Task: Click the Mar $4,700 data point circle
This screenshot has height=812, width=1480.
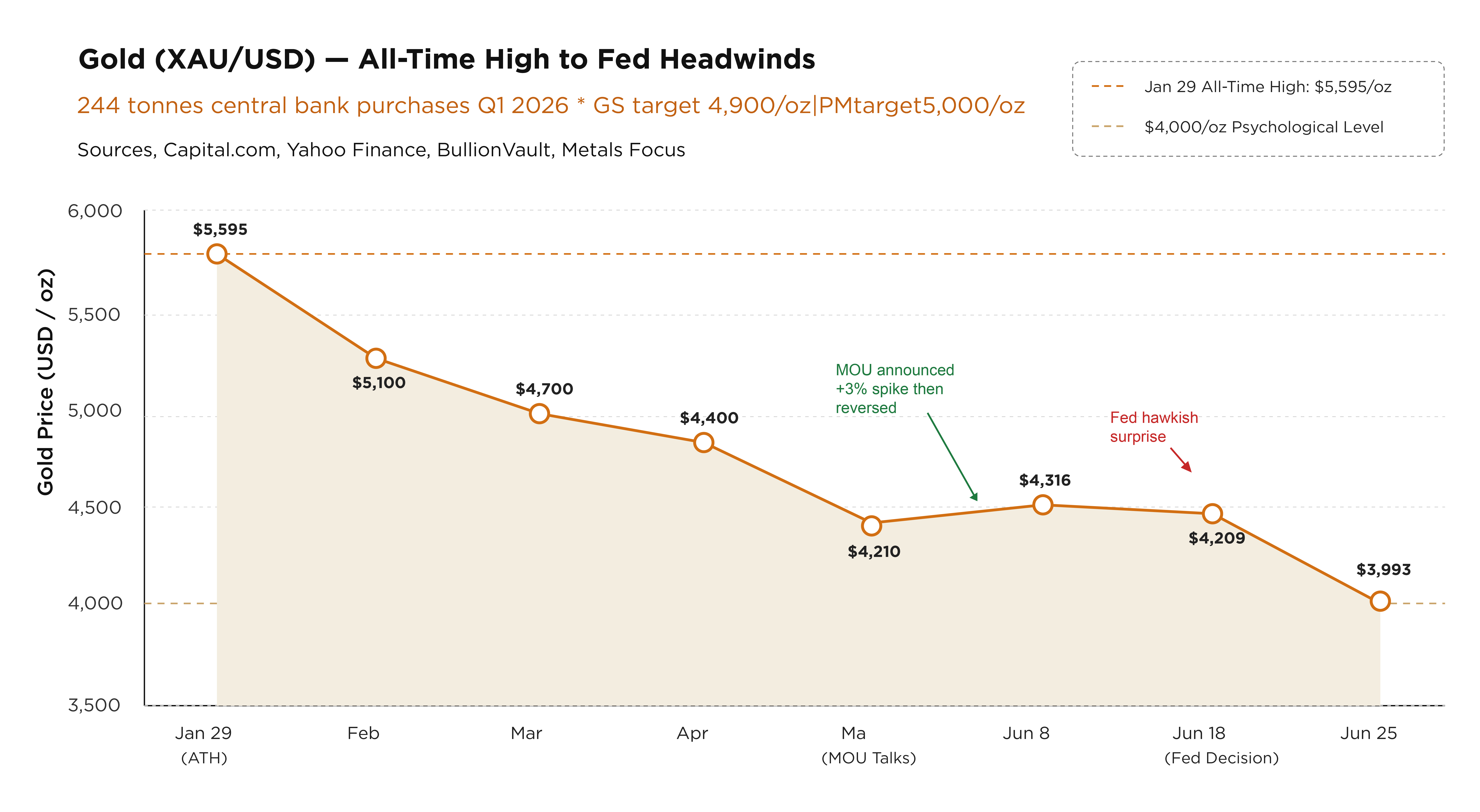Action: coord(539,413)
